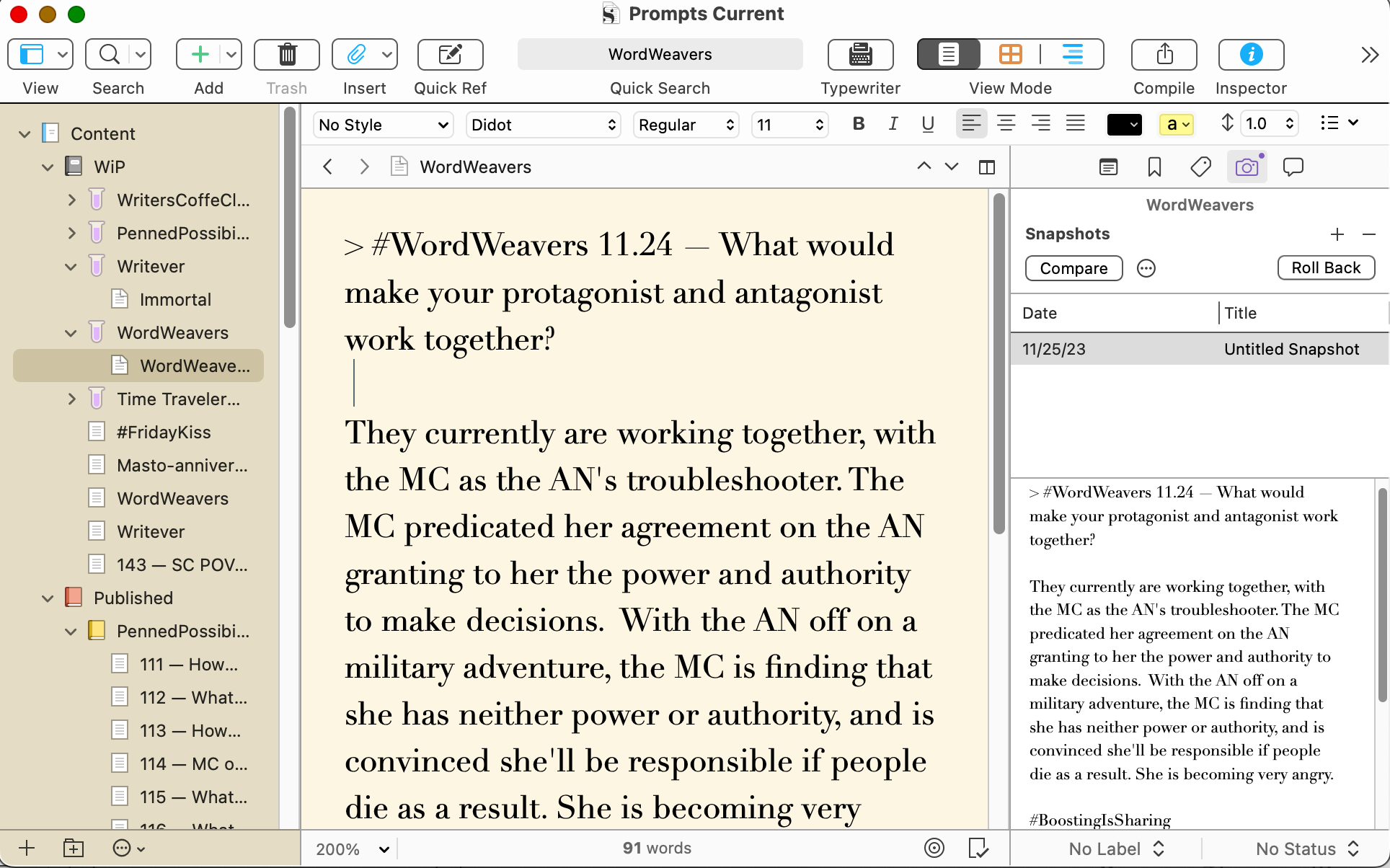1390x868 pixels.
Task: Click the Compare button
Action: [1074, 268]
